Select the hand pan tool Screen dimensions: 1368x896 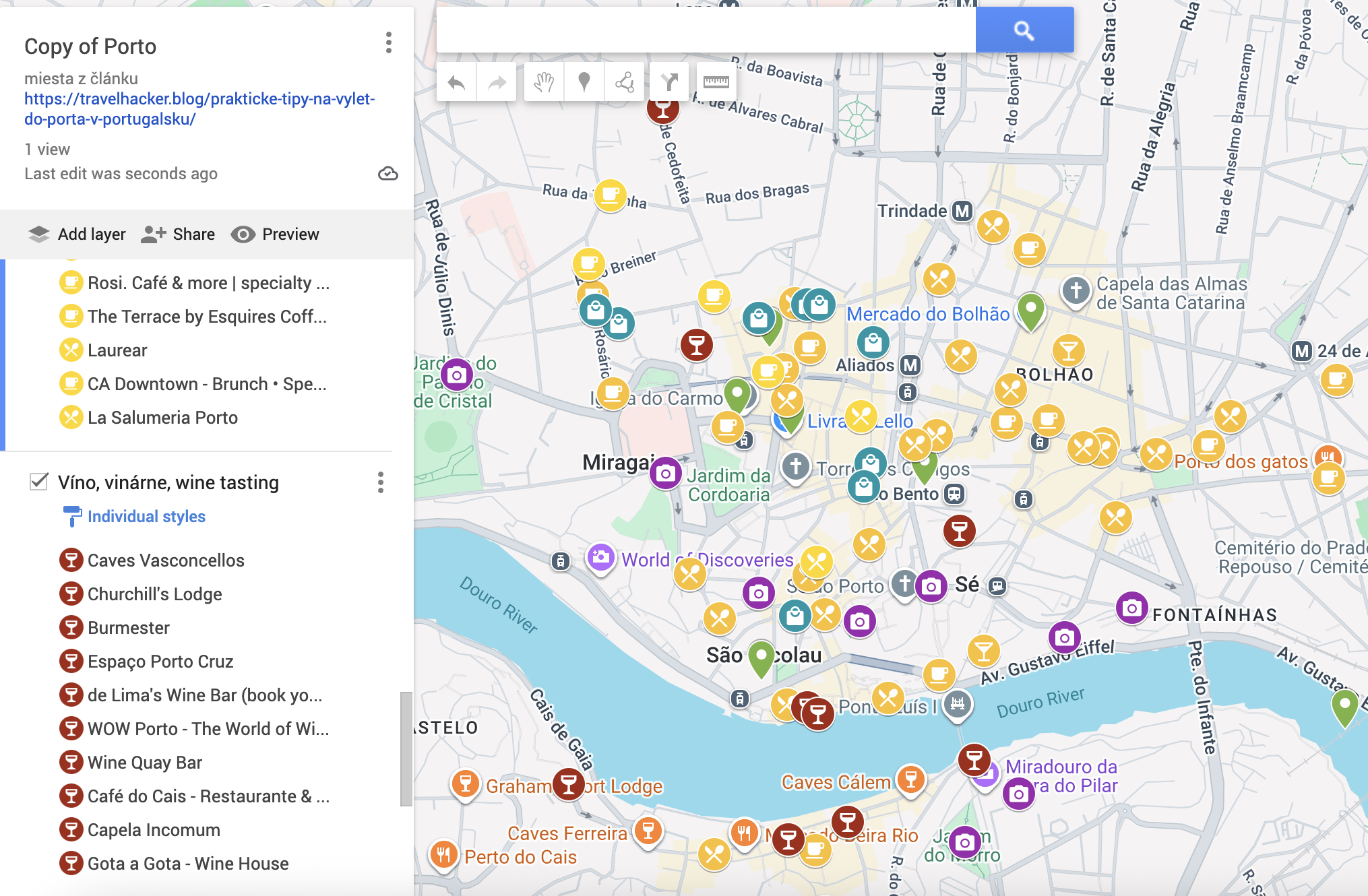pyautogui.click(x=544, y=82)
